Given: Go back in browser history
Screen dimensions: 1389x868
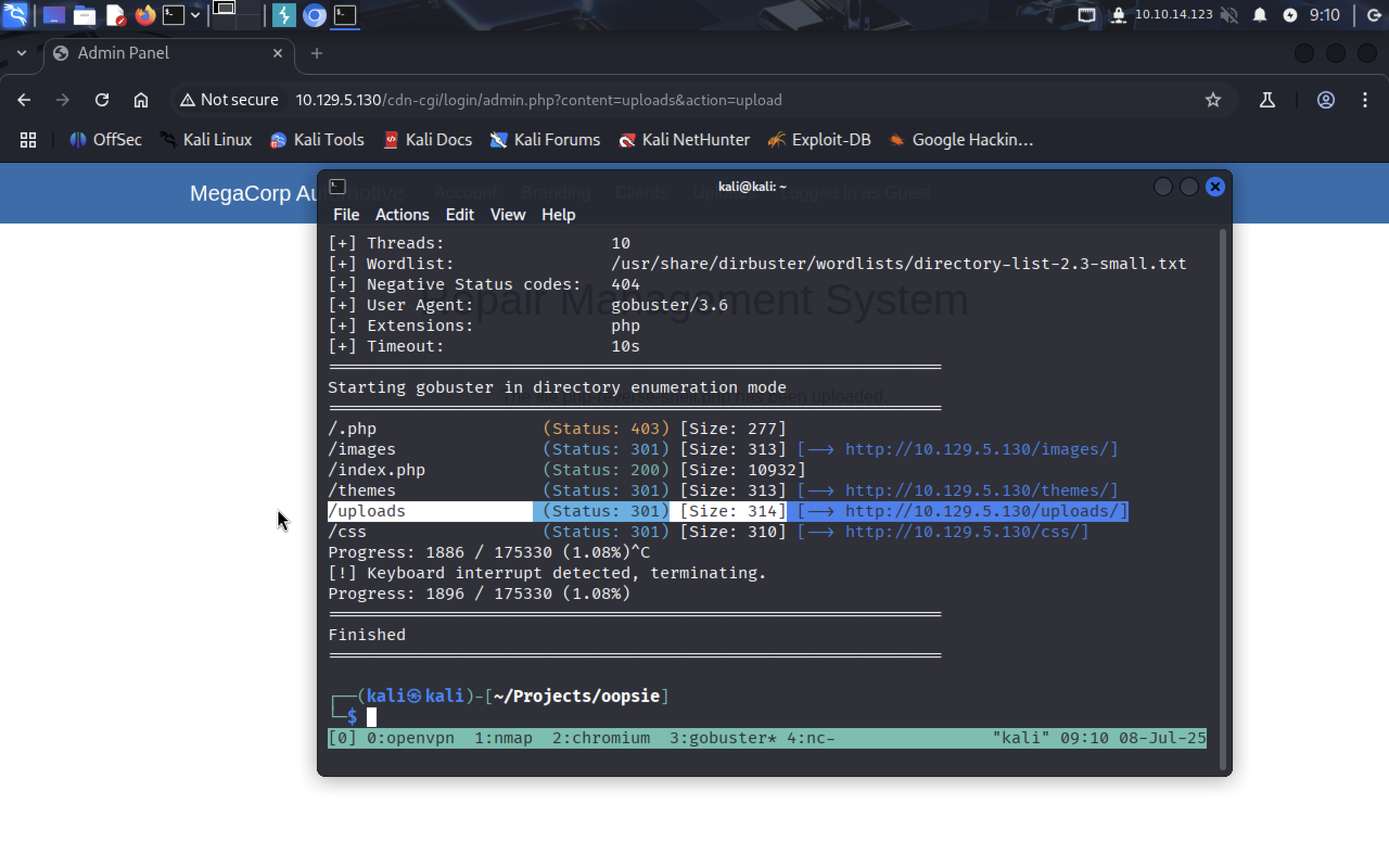Looking at the screenshot, I should coord(23,100).
